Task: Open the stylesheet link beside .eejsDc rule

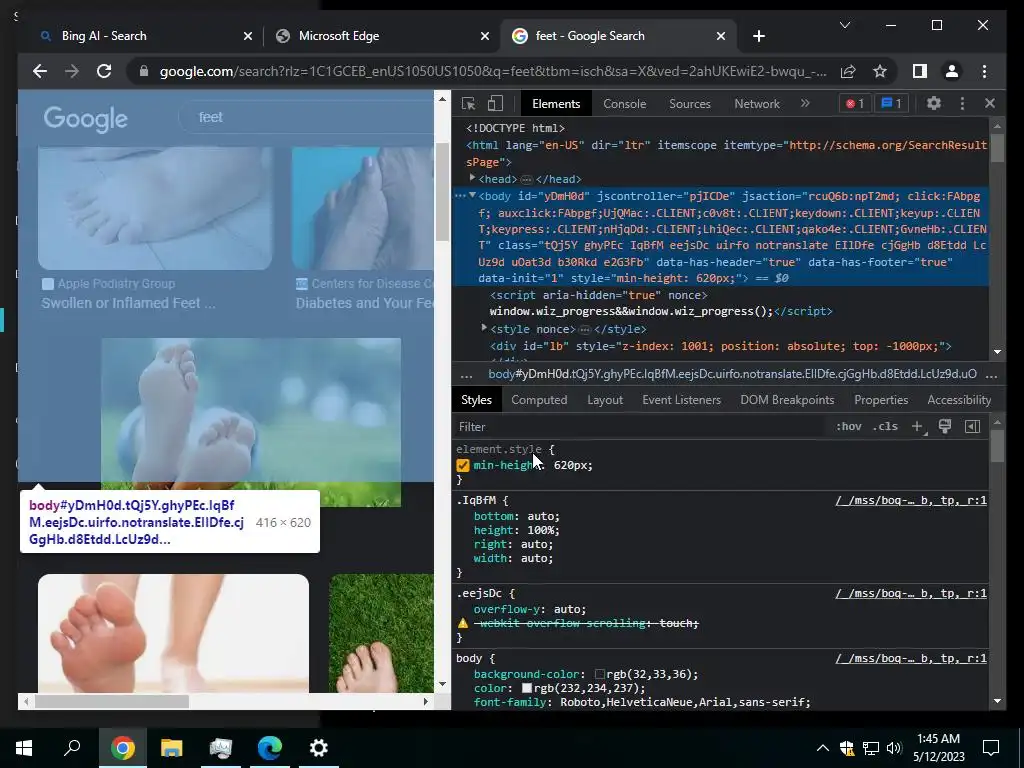Action: pyautogui.click(x=910, y=593)
